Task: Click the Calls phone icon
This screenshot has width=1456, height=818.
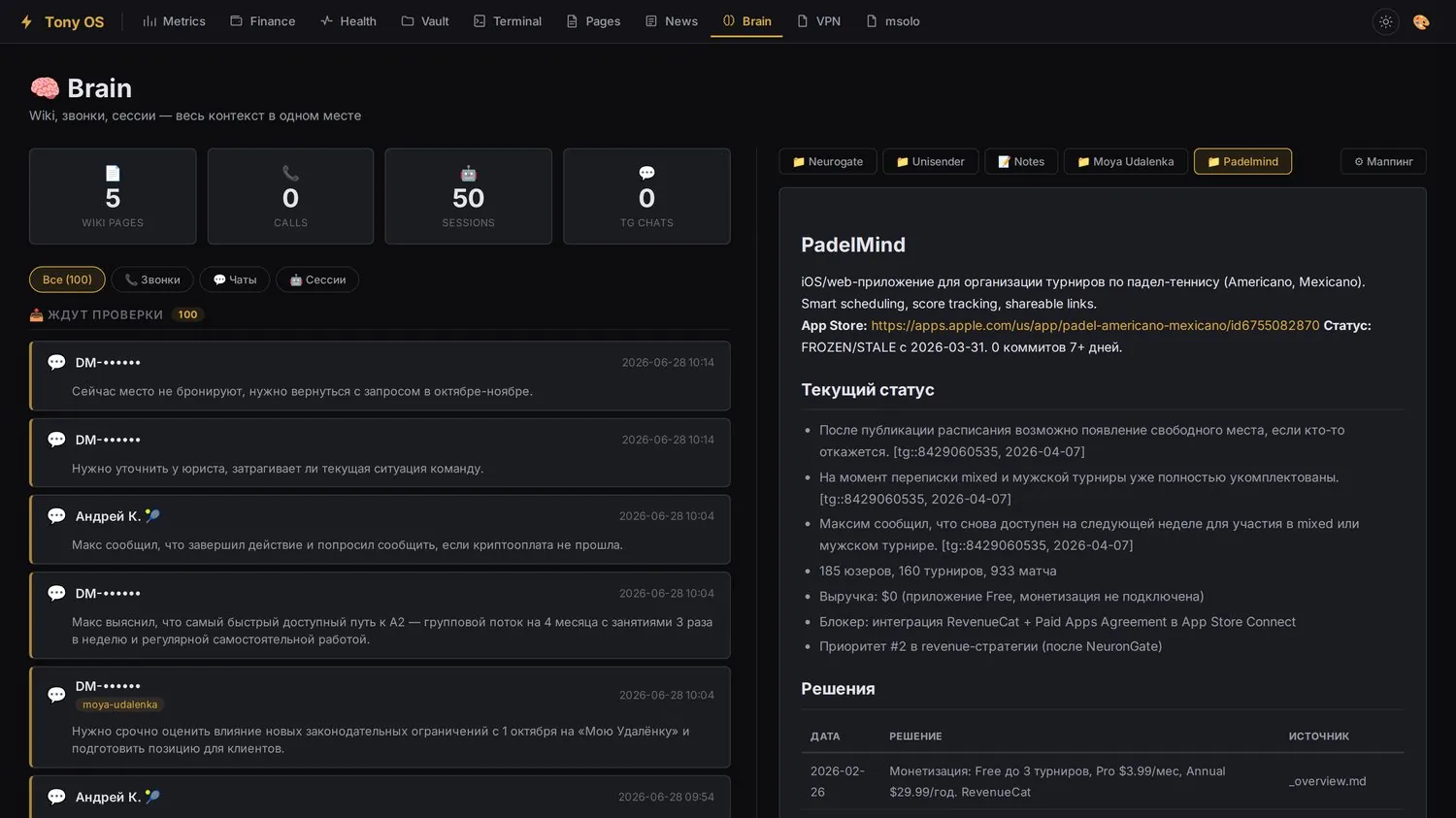Action: 290,173
